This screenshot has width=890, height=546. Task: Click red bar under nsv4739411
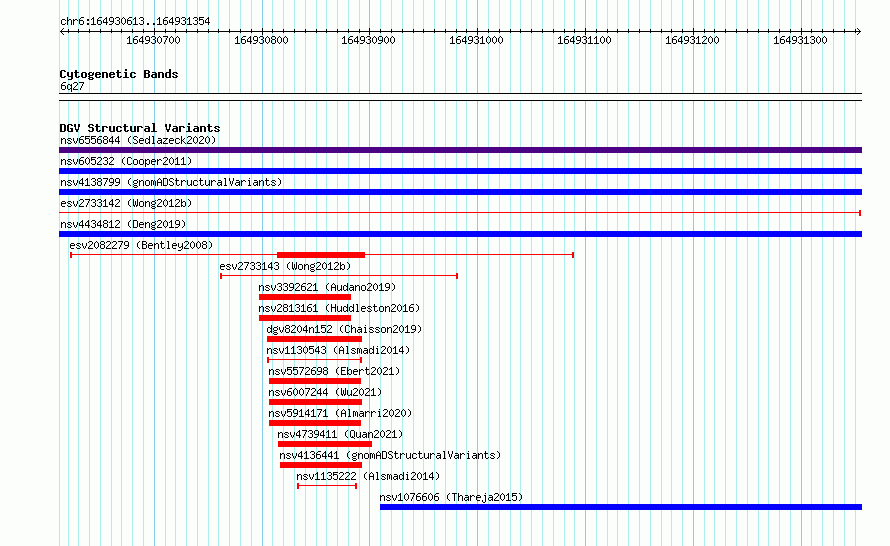325,444
